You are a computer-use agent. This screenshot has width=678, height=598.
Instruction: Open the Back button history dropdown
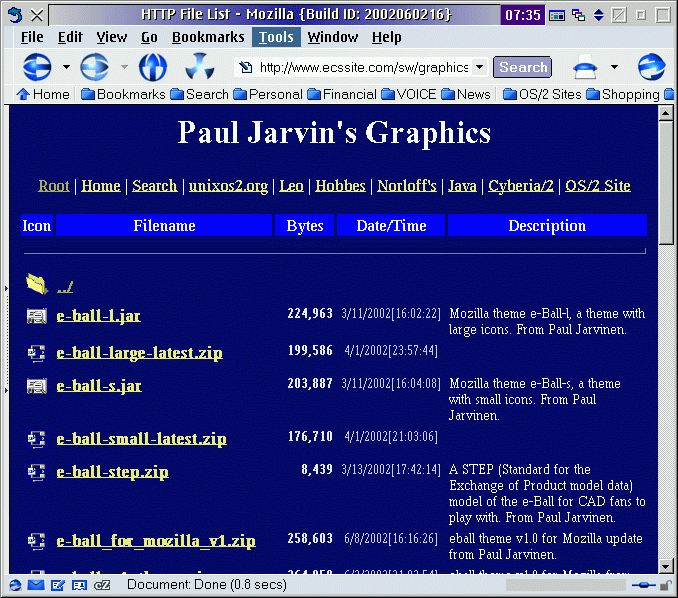click(66, 67)
